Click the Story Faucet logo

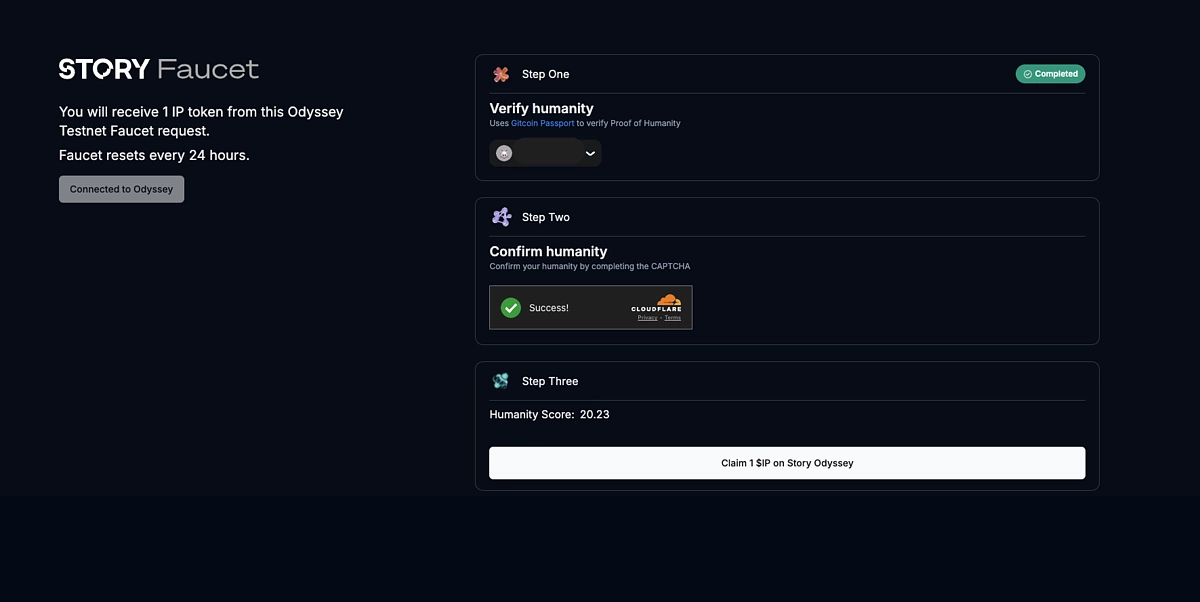click(x=159, y=69)
